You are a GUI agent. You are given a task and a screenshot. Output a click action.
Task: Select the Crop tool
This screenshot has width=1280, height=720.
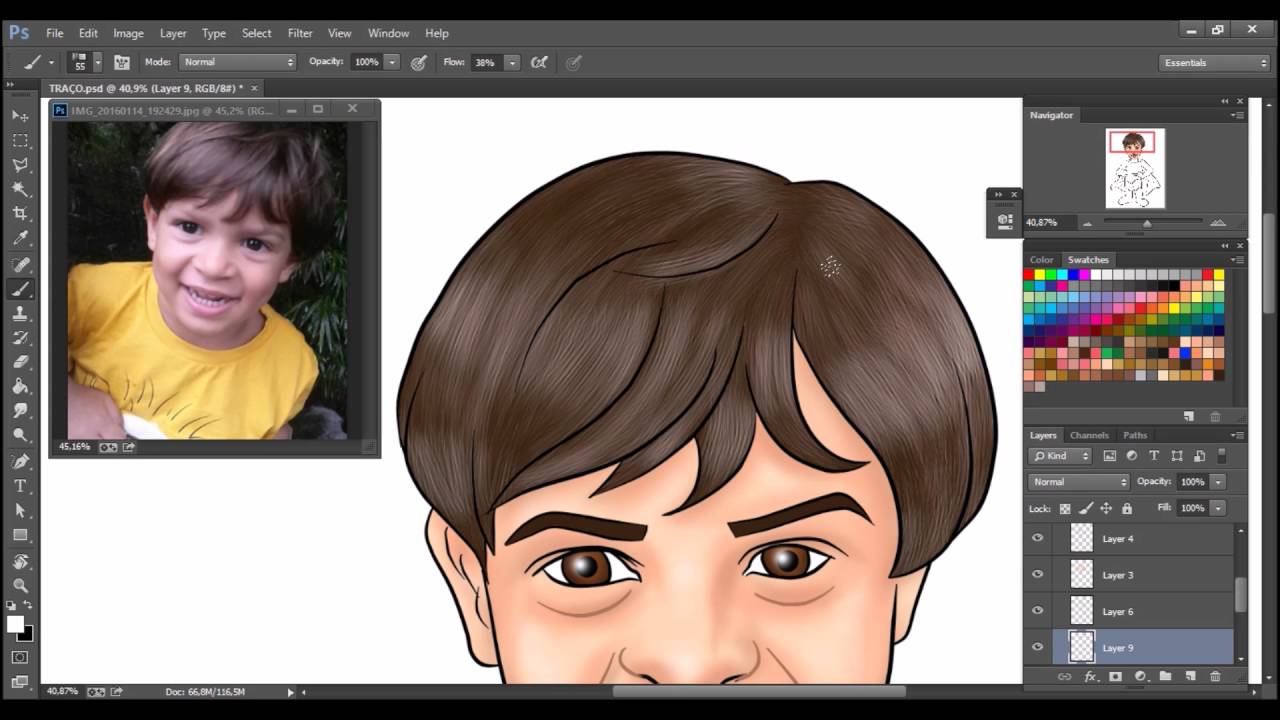(x=20, y=214)
